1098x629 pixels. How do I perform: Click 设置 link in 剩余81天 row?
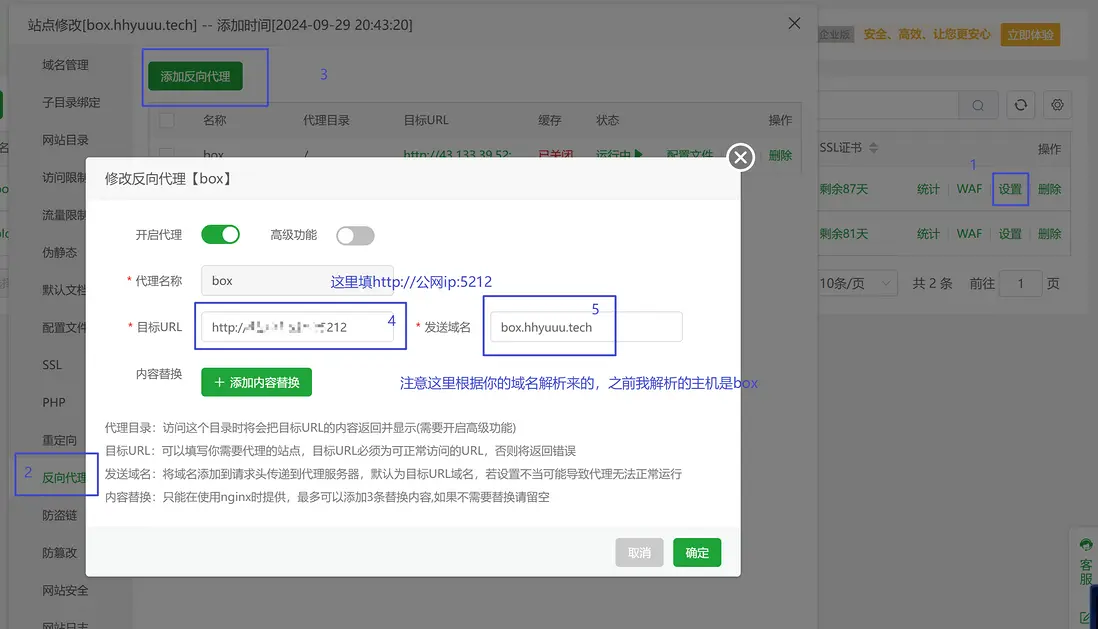pyautogui.click(x=1010, y=234)
